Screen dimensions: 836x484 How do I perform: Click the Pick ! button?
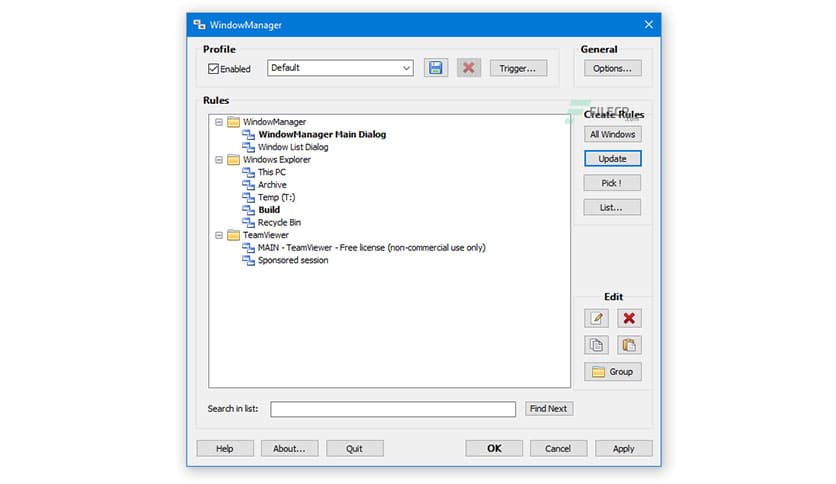tap(612, 183)
